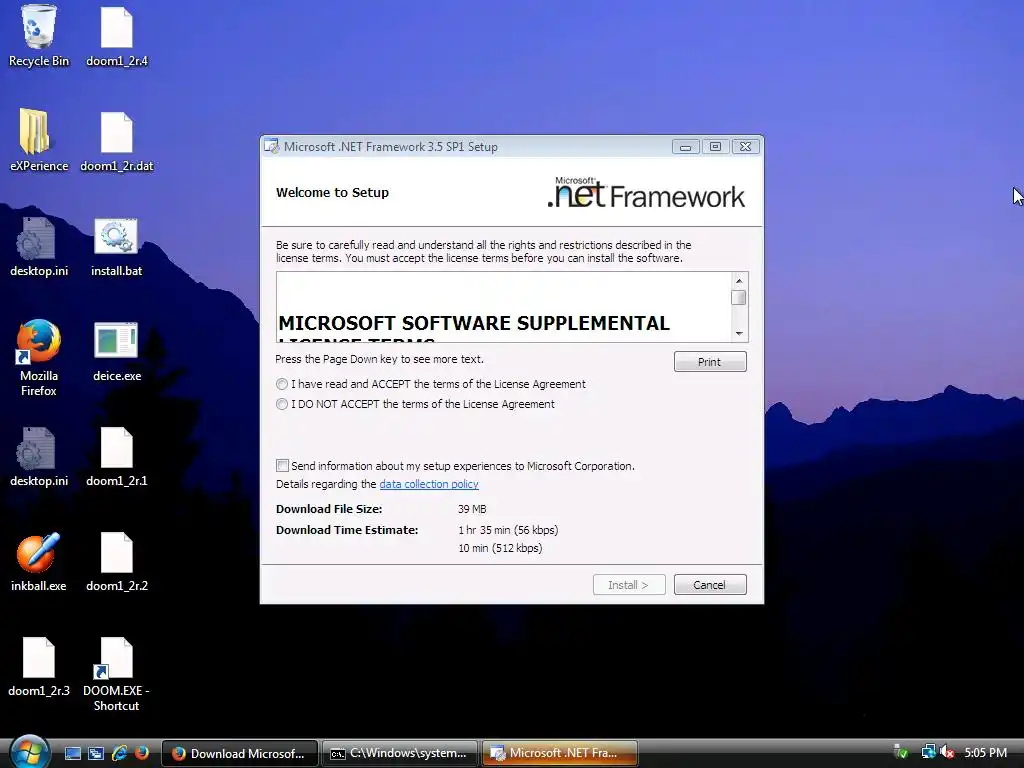Select the desktop.ini icon beside doom1_2r.1
The height and width of the screenshot is (768, 1024).
tap(39, 456)
